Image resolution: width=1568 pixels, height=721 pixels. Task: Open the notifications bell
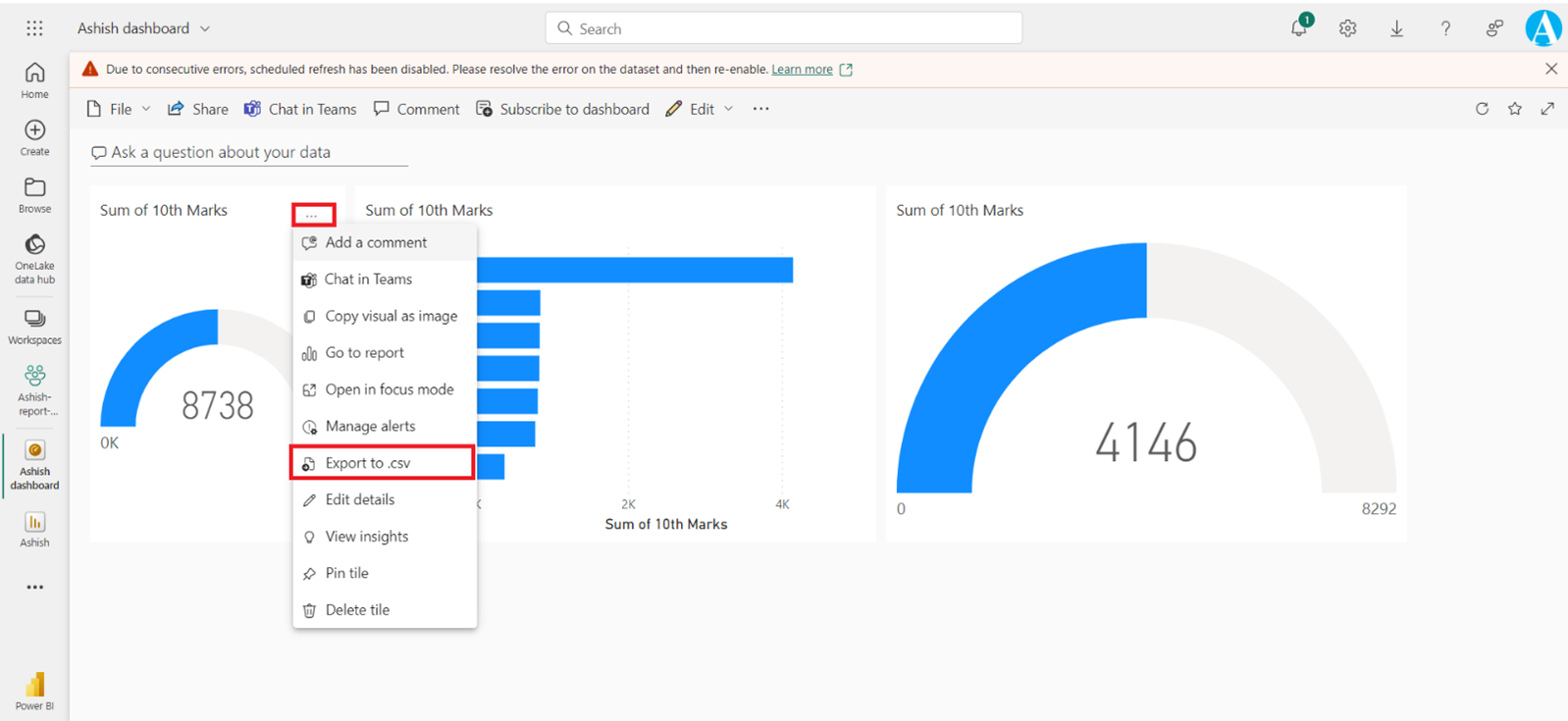click(1299, 28)
